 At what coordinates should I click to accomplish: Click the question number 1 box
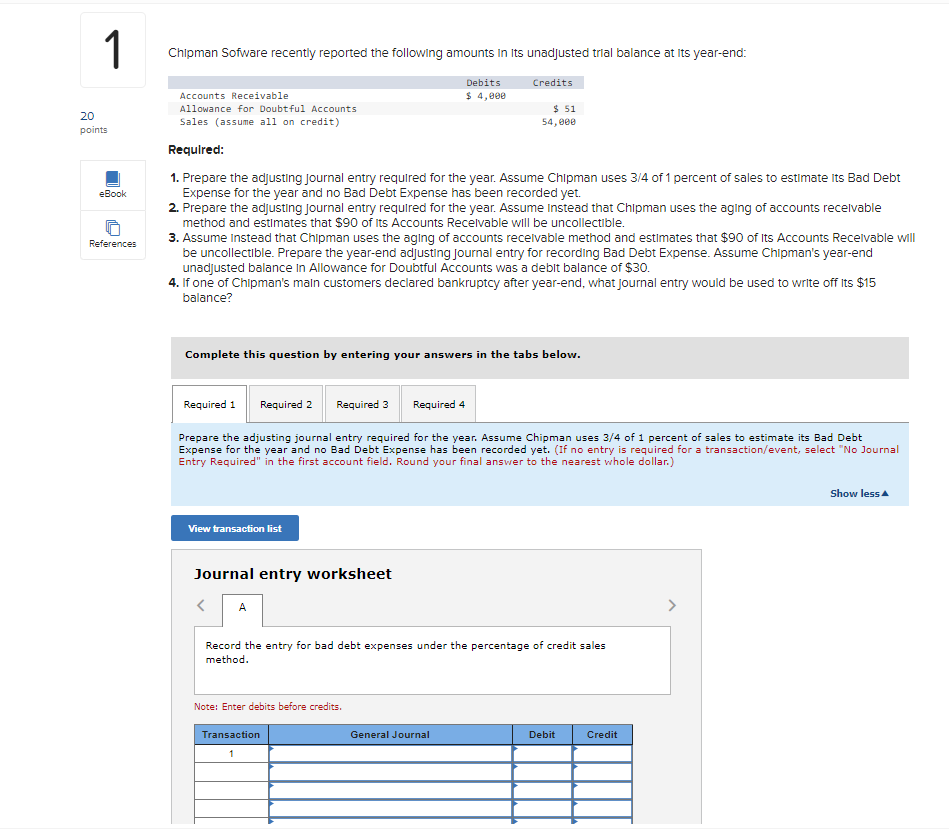click(113, 50)
